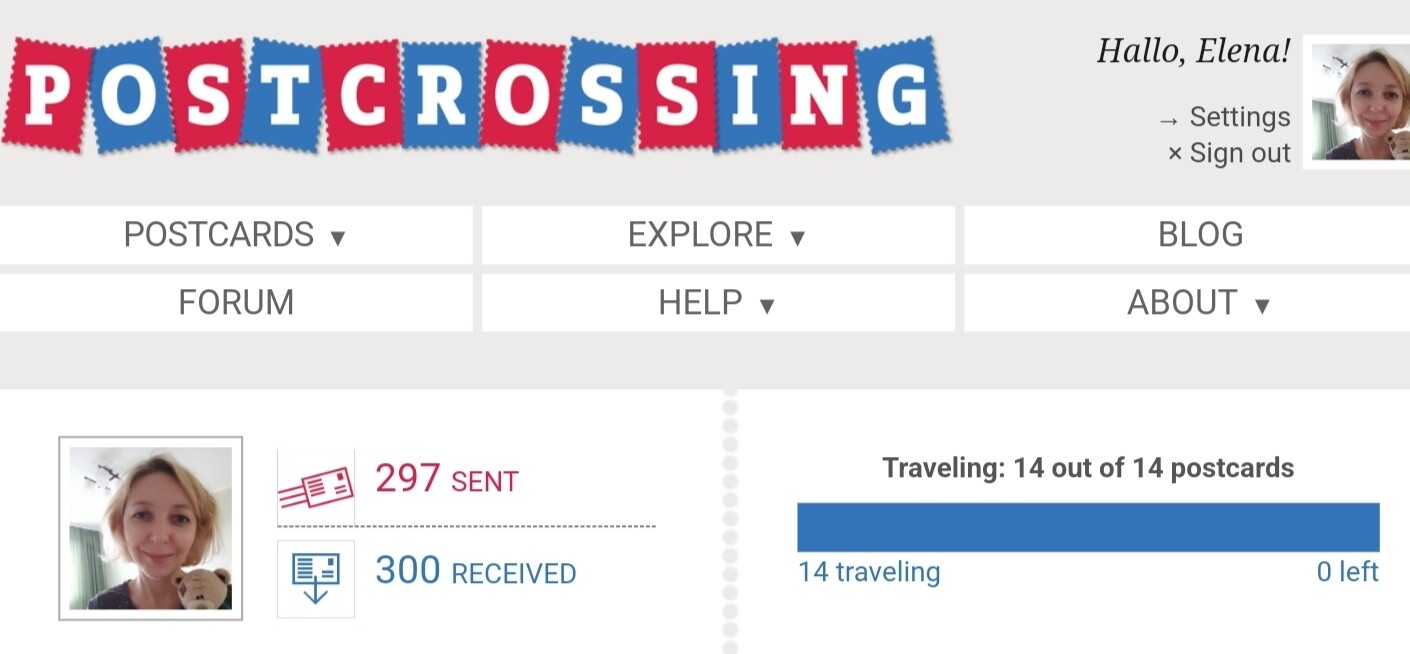Click the 'Traveling: 14 out of 14' heading
Screen dimensions: 1410x654
coord(1088,468)
